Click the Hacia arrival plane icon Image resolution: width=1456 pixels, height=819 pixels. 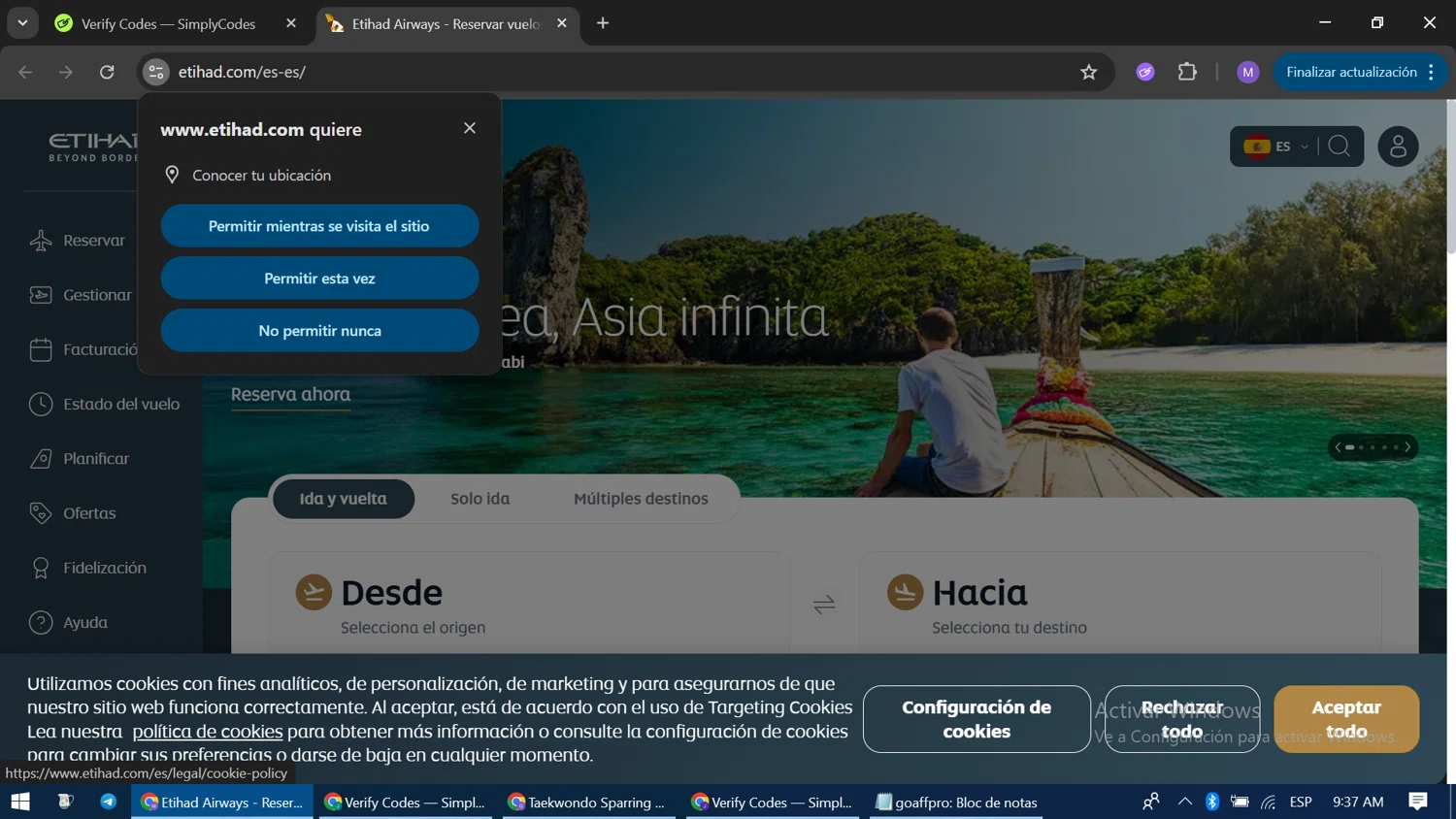coord(905,592)
